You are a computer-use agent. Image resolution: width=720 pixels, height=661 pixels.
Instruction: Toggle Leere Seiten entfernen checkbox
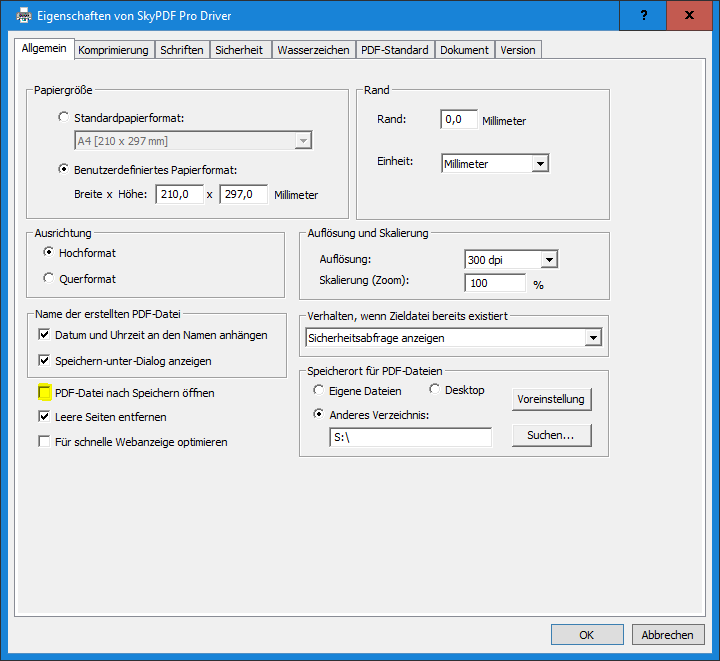pyautogui.click(x=44, y=417)
